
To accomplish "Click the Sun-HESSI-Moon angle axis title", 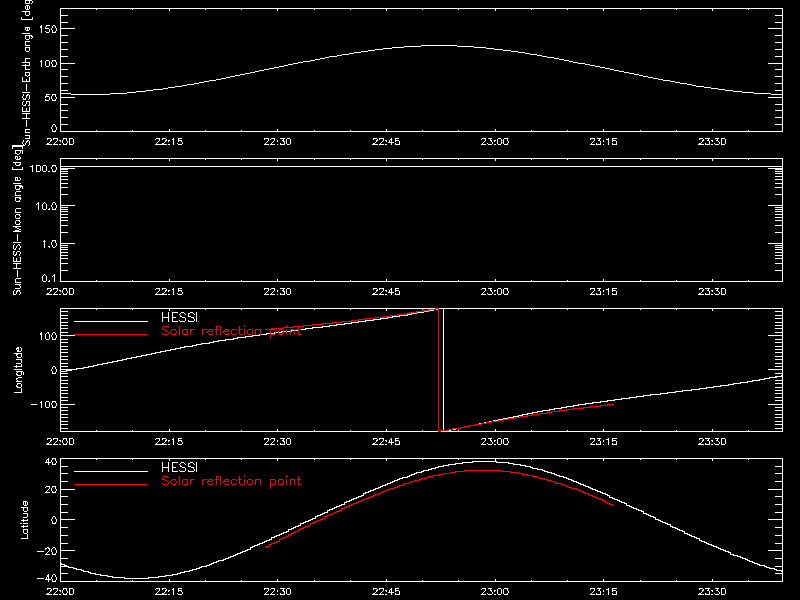I will [17, 220].
